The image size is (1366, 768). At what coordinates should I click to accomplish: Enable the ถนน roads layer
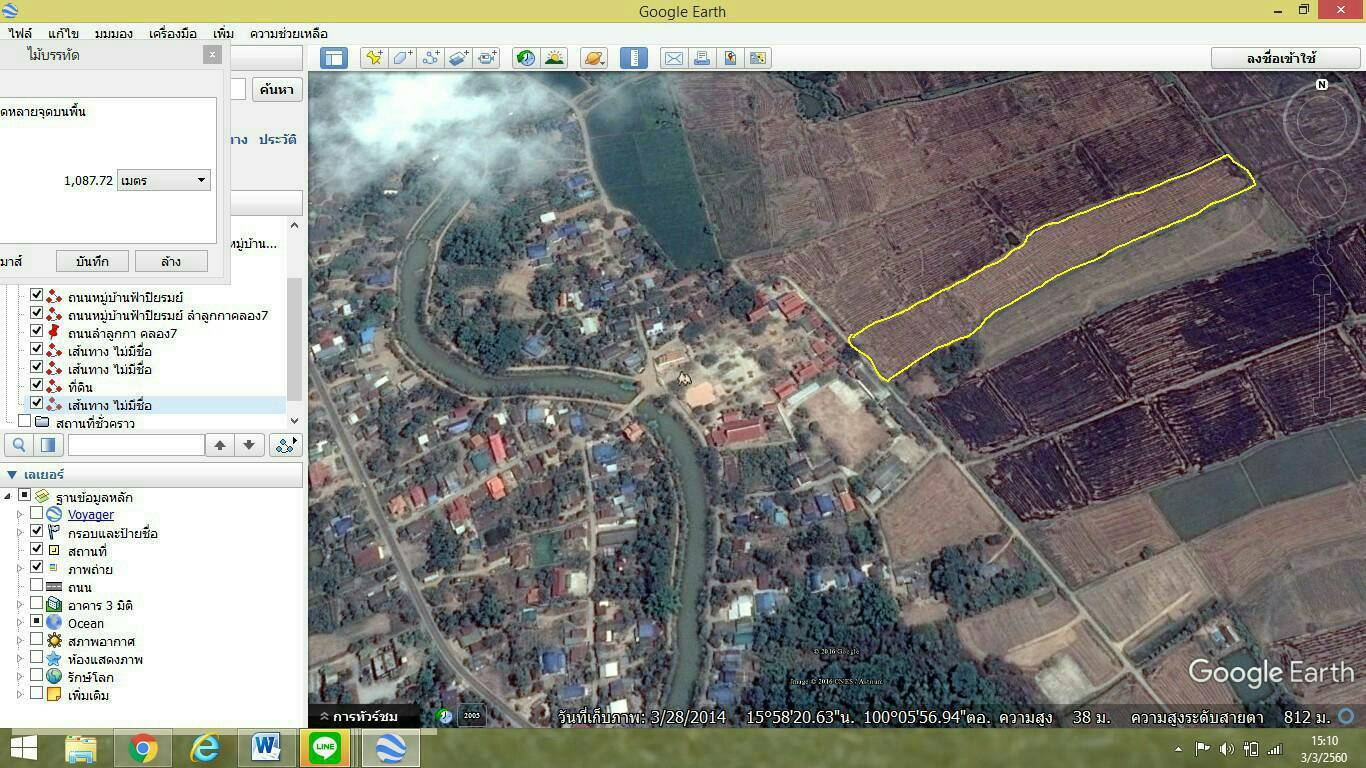(37, 586)
